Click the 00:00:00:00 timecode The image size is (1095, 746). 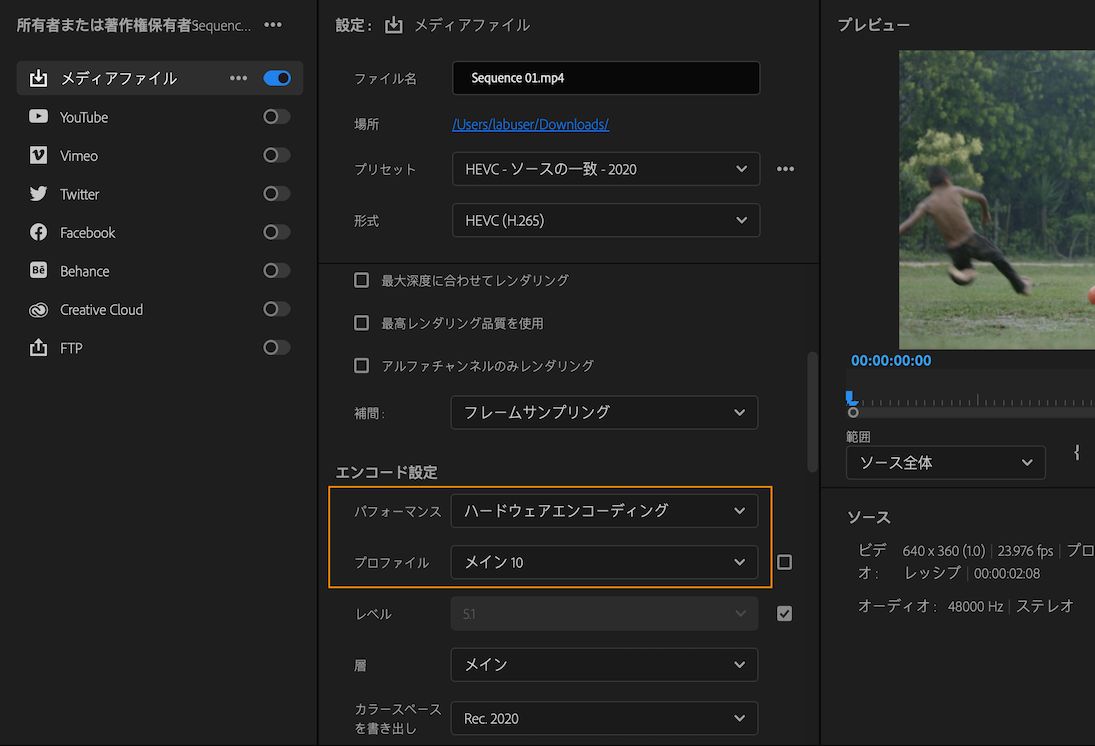[890, 360]
